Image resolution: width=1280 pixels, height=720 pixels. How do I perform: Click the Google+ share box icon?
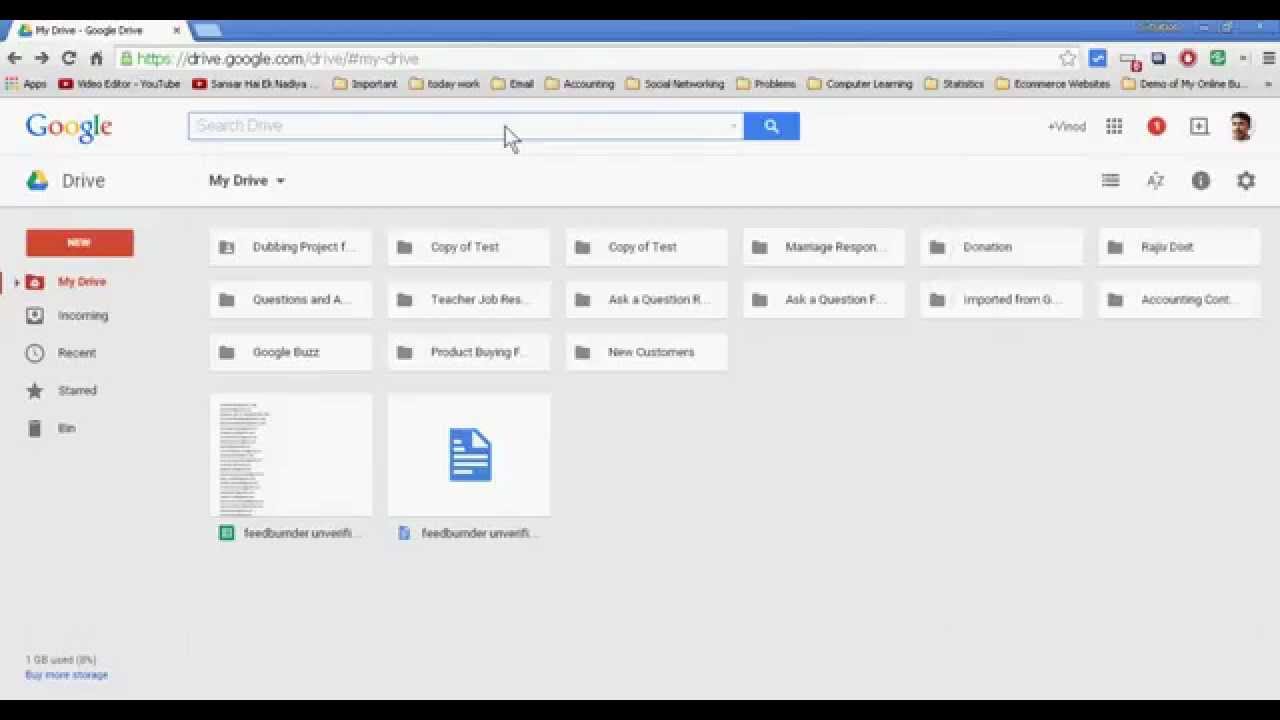(1199, 126)
